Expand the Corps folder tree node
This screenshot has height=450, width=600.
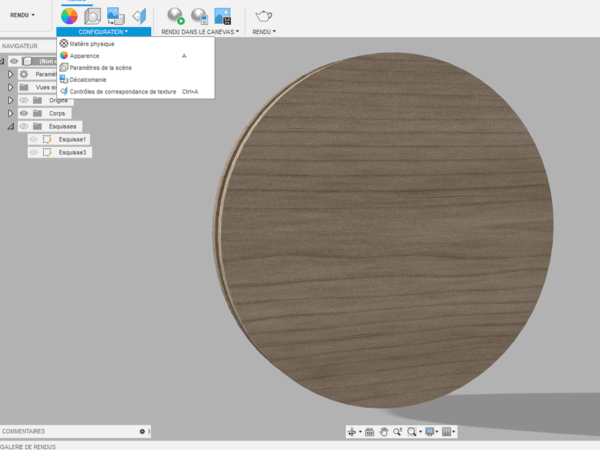tap(10, 113)
